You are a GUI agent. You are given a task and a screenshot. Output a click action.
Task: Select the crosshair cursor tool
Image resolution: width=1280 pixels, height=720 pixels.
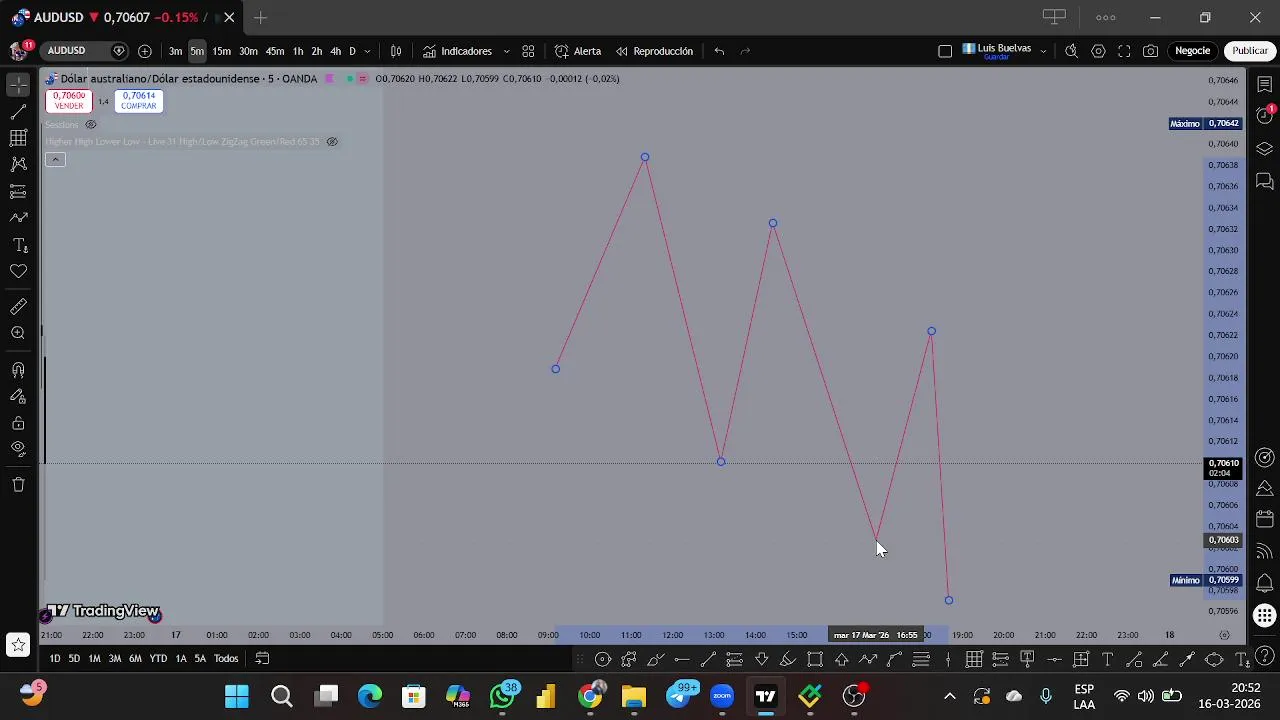click(18, 84)
